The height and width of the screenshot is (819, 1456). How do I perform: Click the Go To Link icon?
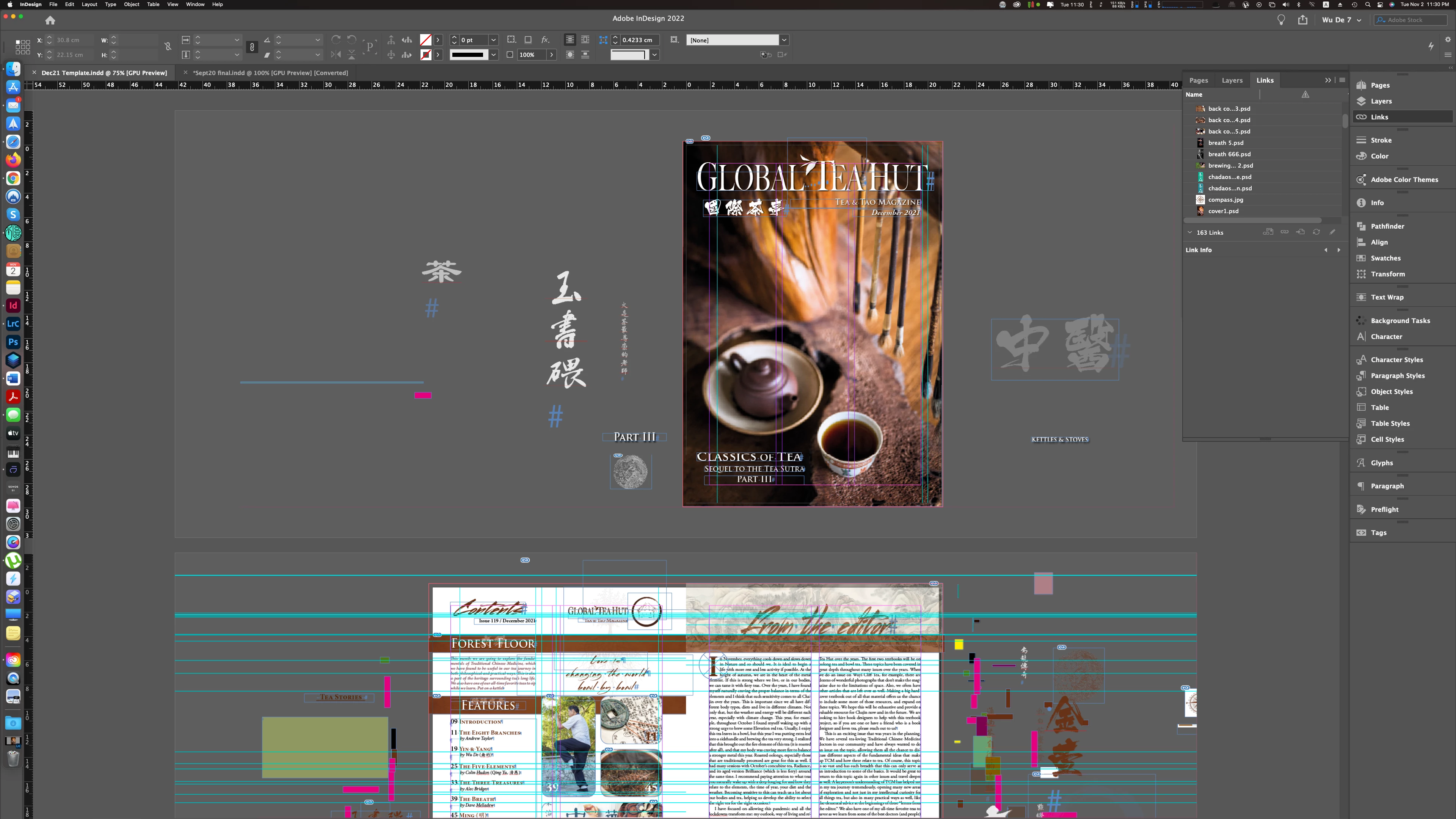pos(1300,232)
